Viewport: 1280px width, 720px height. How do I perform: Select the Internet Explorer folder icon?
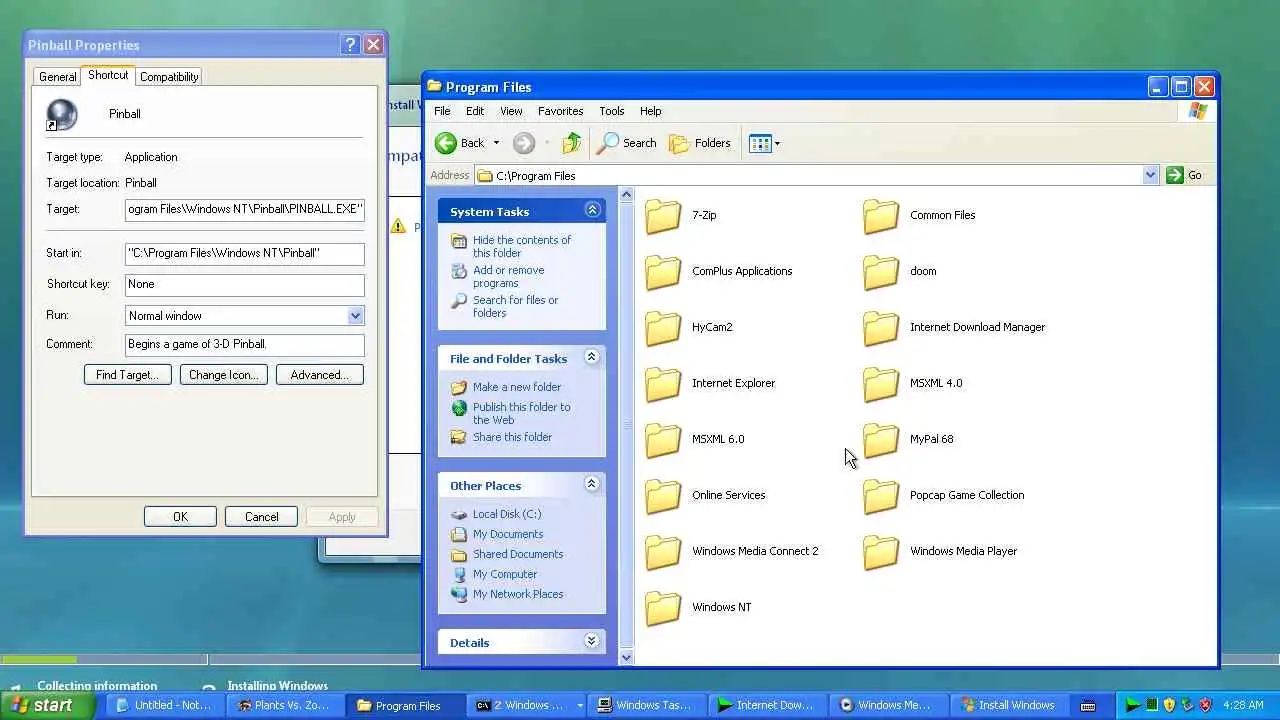[663, 383]
